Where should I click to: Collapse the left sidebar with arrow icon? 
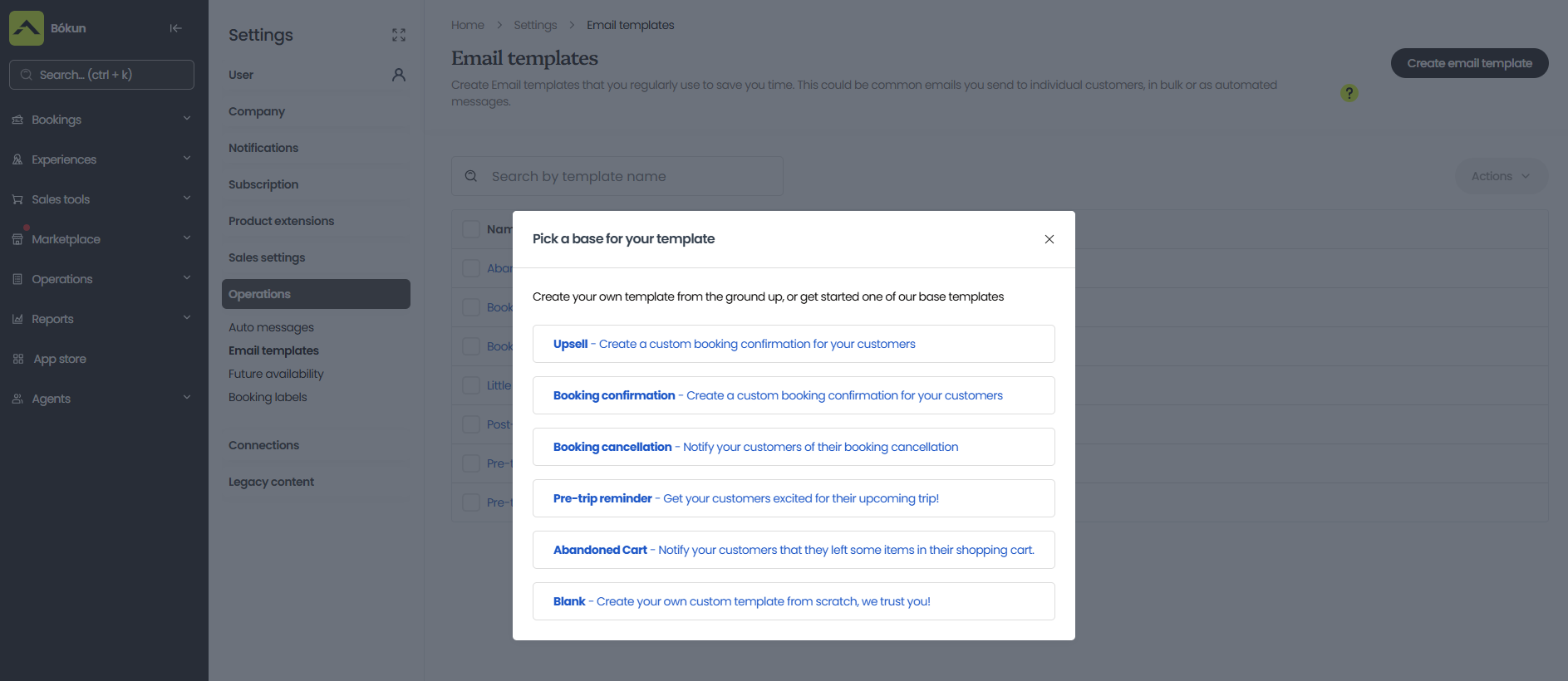(175, 28)
